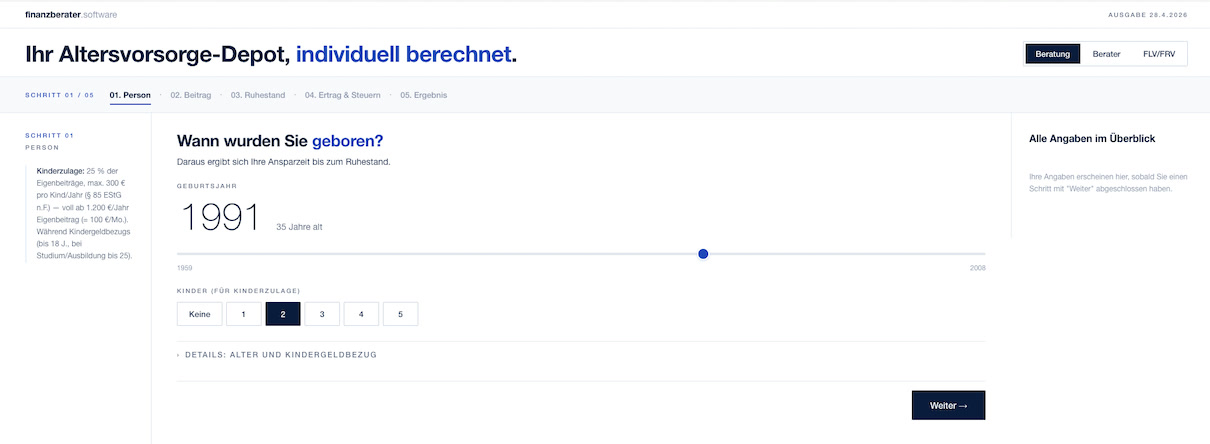Select 1 child option
Screen dimensions: 1210x444
pos(243,314)
